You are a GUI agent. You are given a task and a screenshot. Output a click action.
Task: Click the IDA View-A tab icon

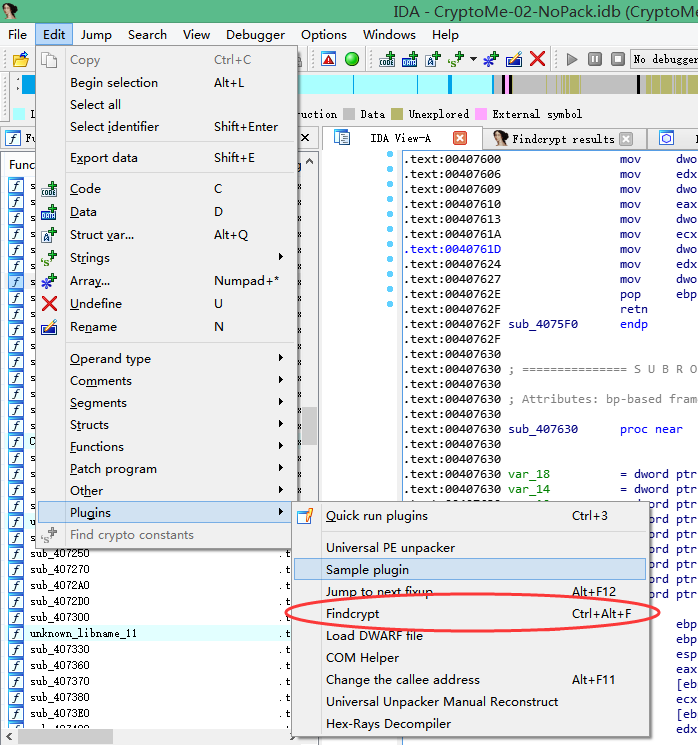342,138
